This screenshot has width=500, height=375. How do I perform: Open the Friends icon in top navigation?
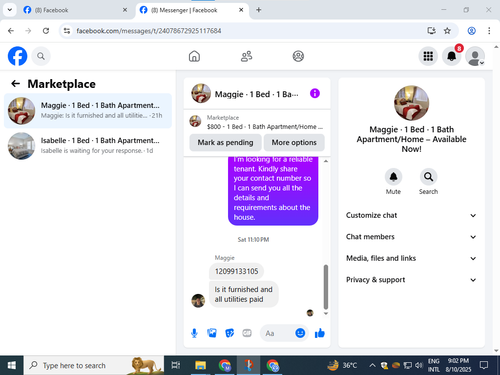tap(246, 56)
